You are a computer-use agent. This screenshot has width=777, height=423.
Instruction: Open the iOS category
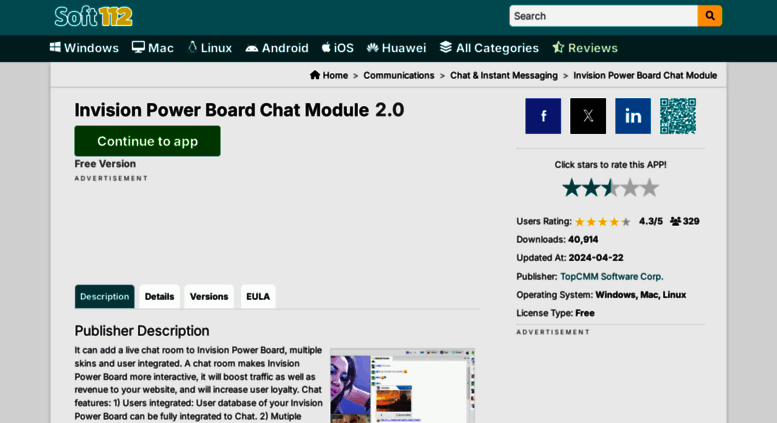pos(337,48)
